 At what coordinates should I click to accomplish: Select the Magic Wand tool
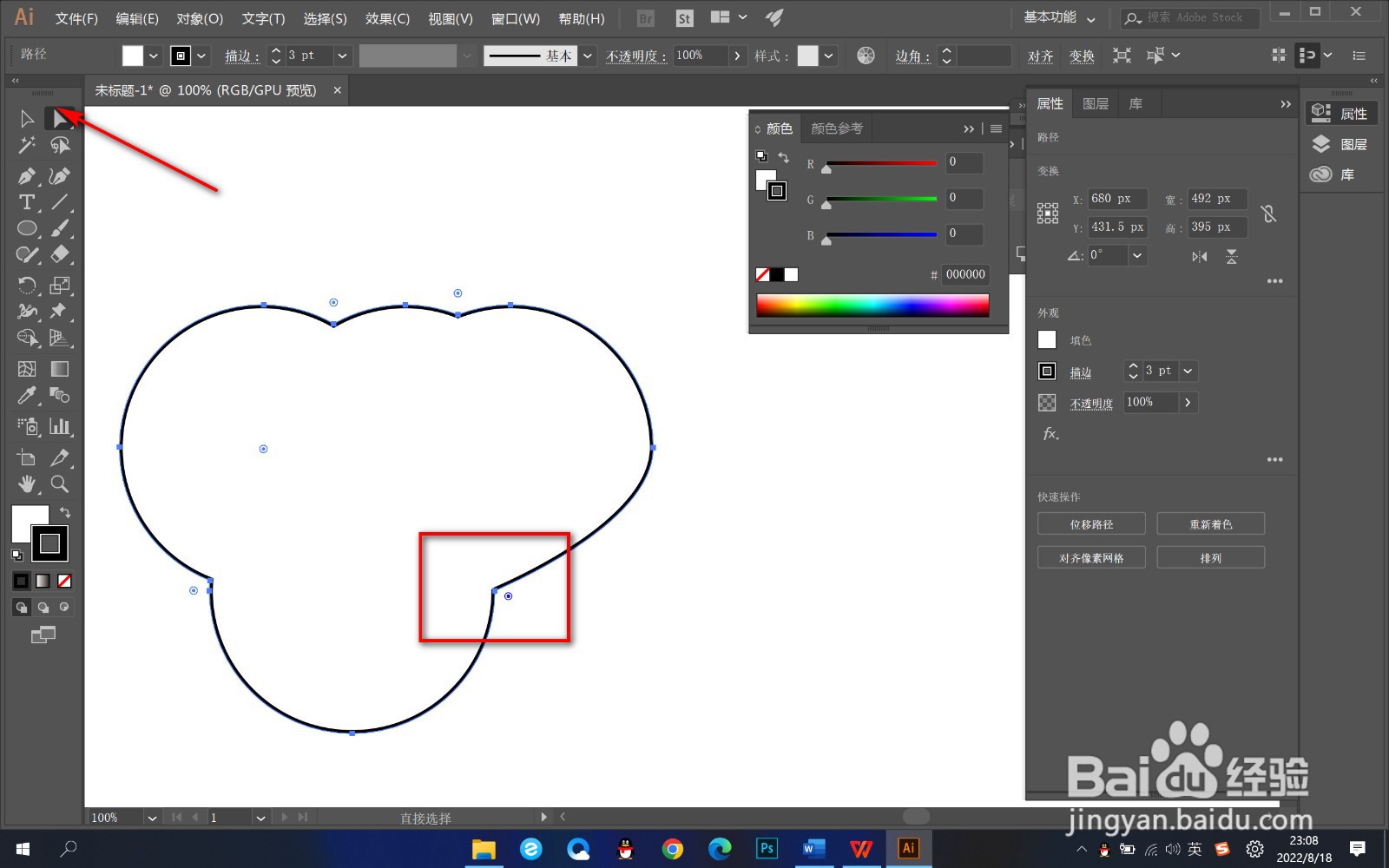coord(27,145)
